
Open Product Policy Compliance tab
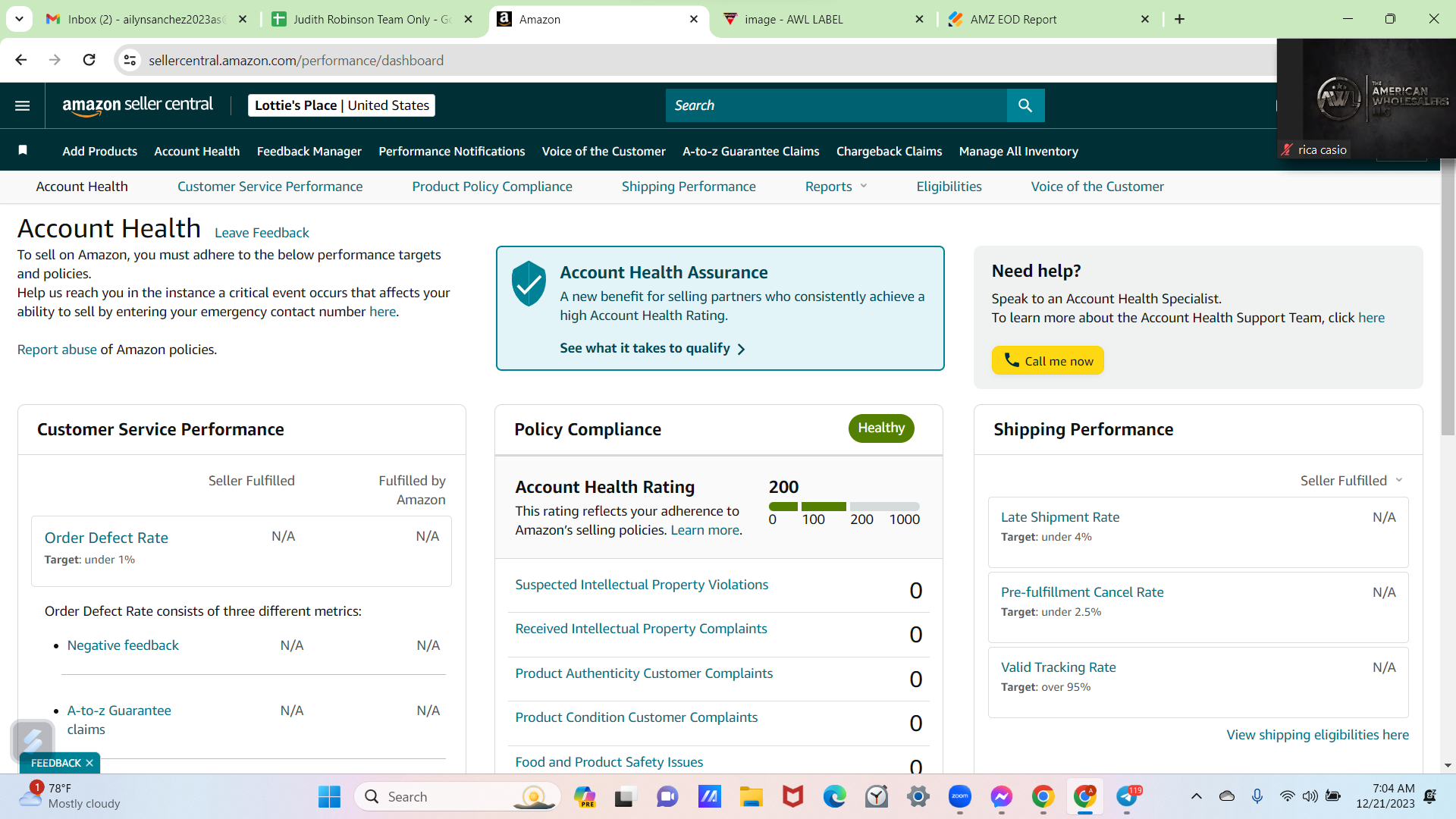point(492,187)
